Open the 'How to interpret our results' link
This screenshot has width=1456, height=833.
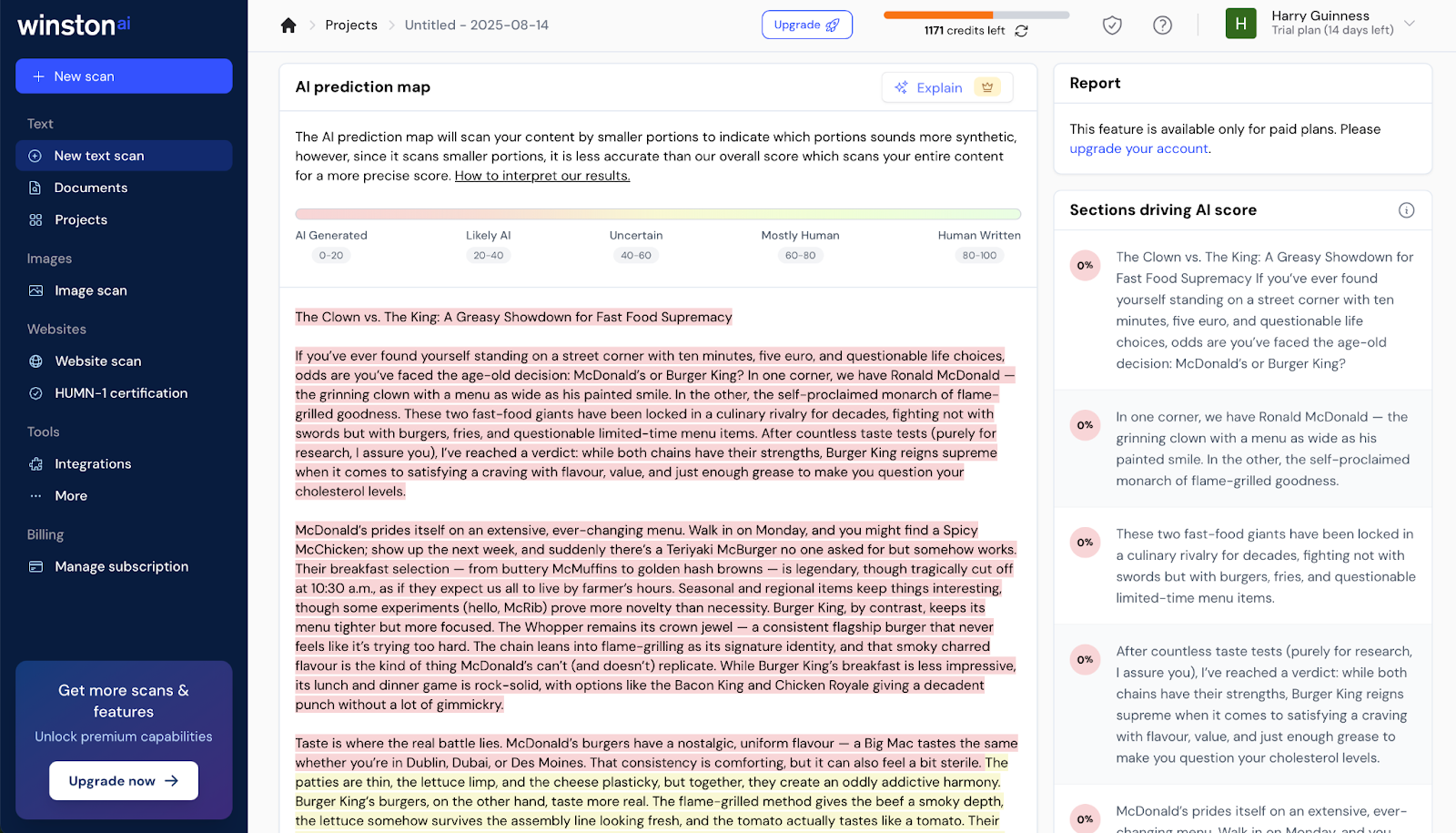542,176
